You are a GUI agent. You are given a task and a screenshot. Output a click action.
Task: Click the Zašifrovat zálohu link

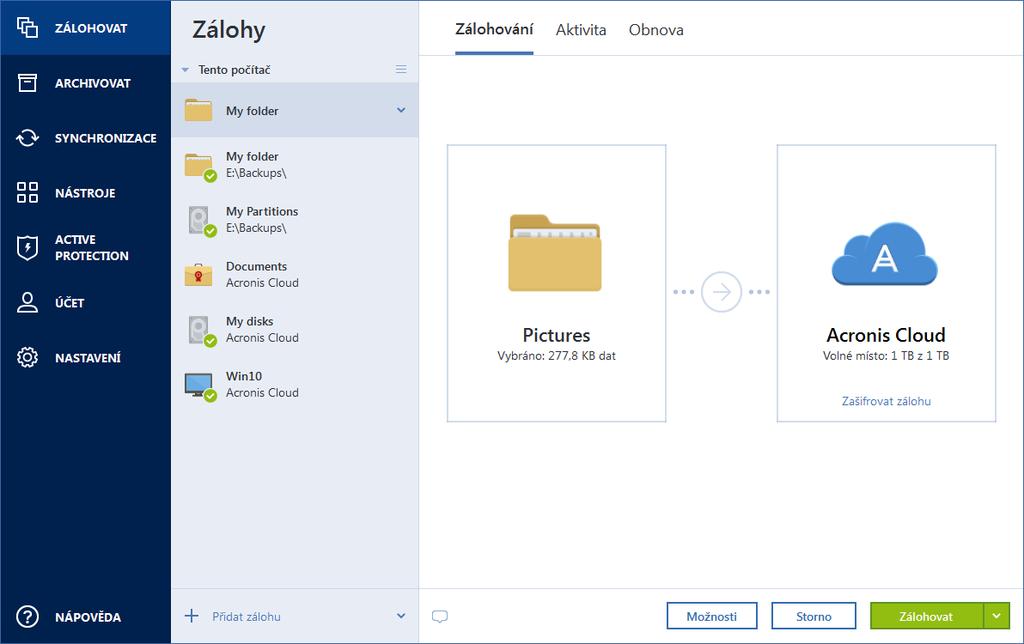click(886, 401)
